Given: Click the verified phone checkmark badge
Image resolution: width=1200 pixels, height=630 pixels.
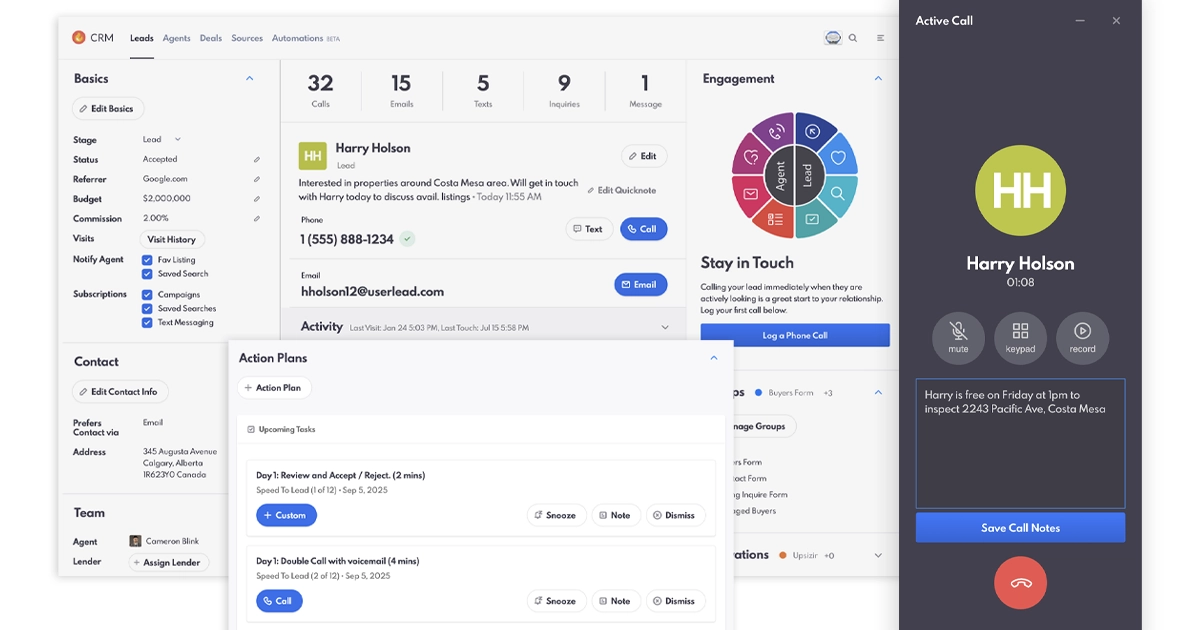Looking at the screenshot, I should pos(407,239).
